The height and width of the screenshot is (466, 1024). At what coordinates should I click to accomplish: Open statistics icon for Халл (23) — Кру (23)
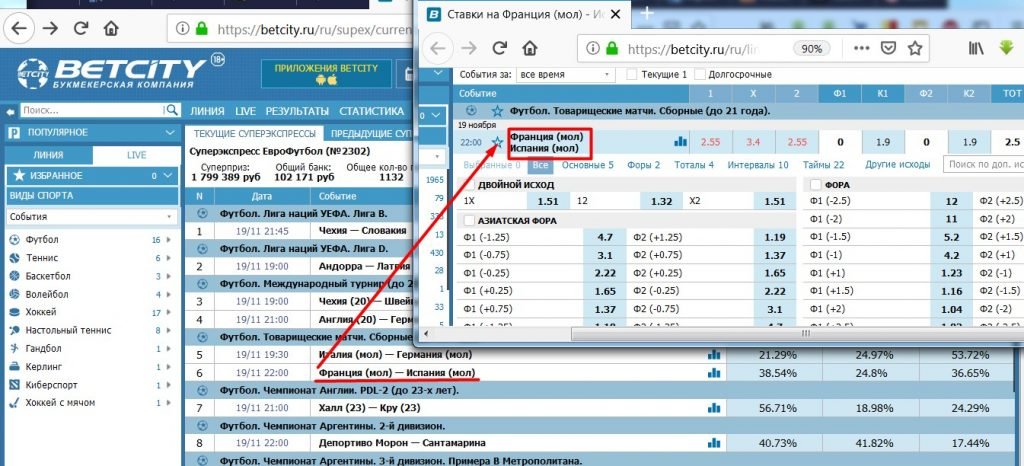click(713, 408)
